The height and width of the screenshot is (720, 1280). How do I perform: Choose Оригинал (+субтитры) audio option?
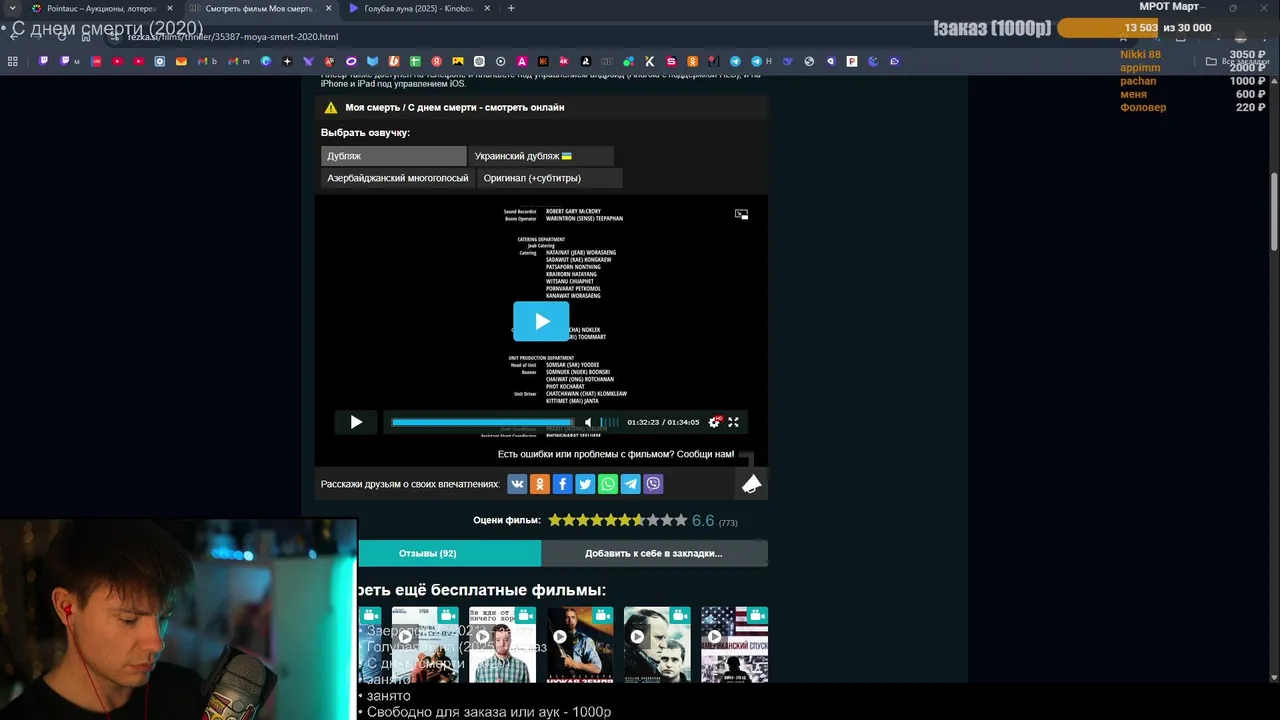(550, 178)
